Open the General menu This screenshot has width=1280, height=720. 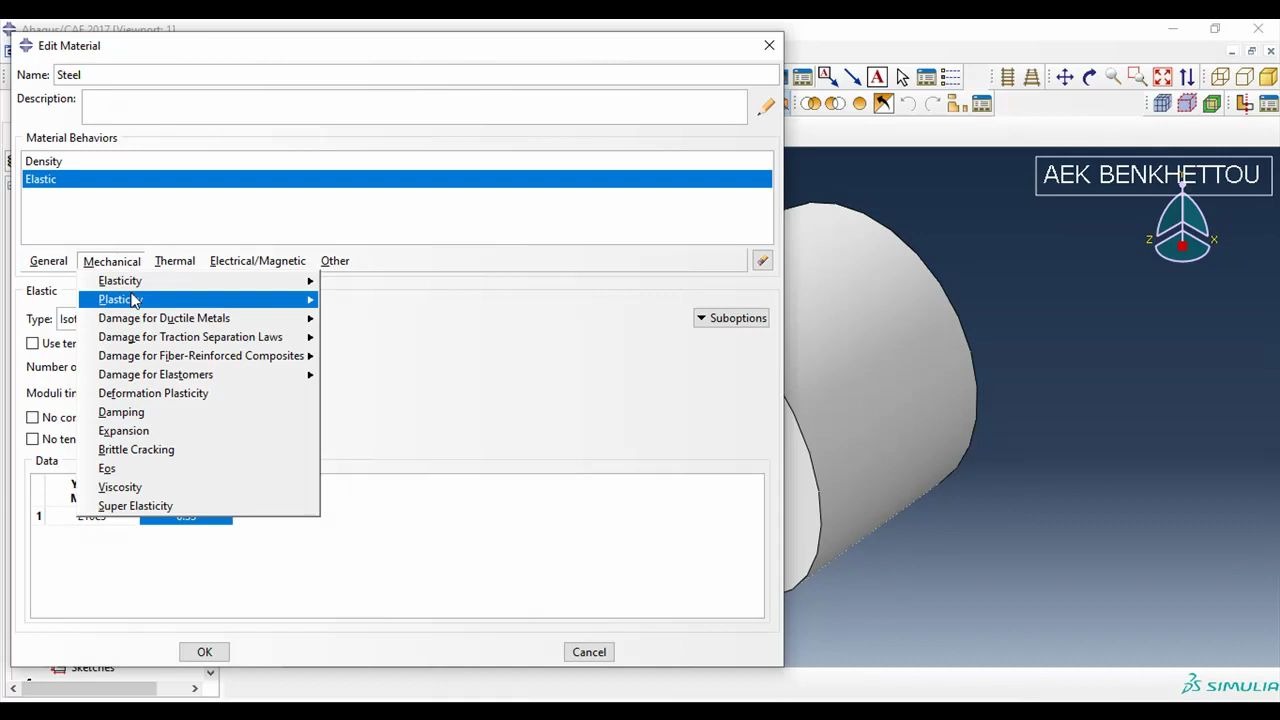click(x=48, y=261)
